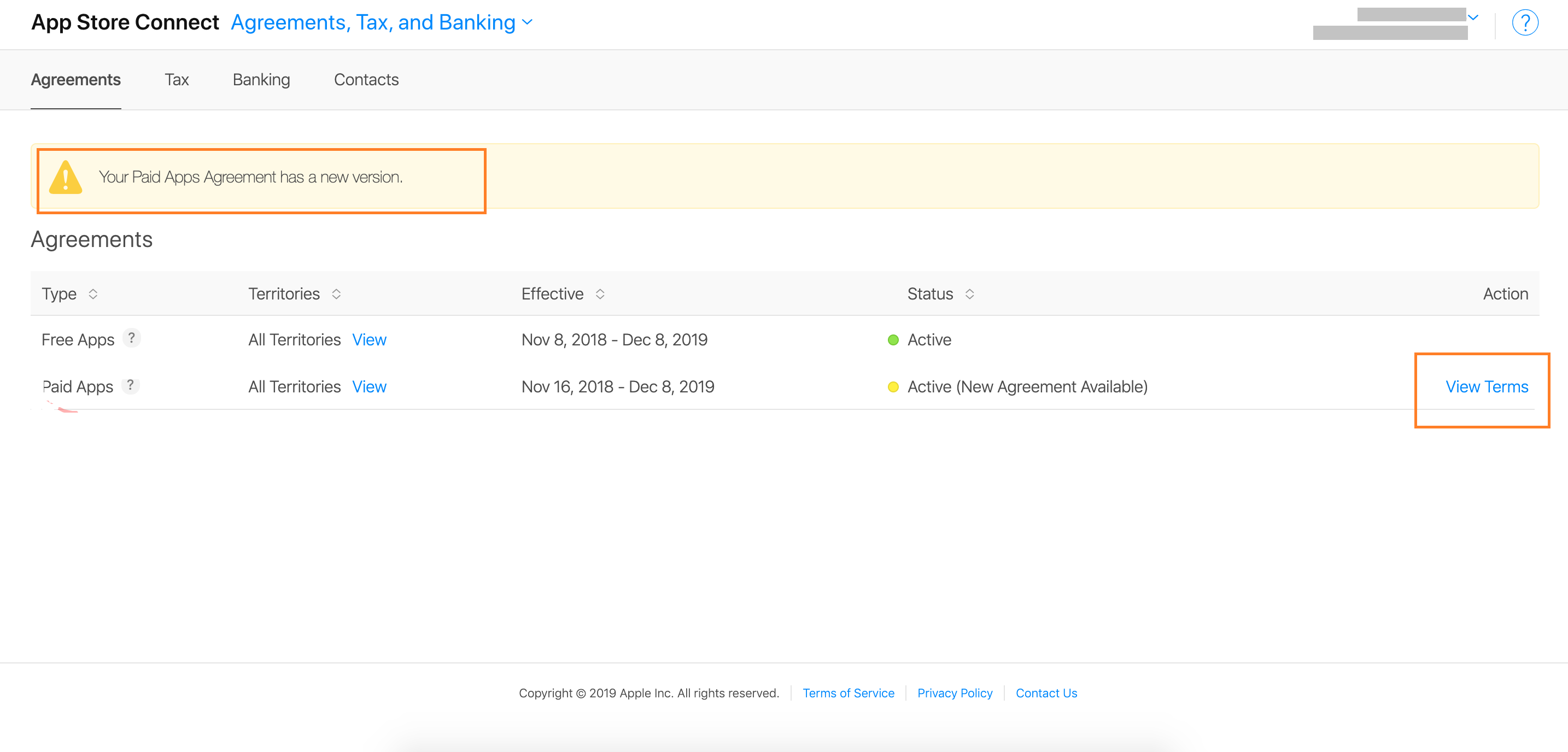Click the Free Apps 'Active' status text
Screen dimensions: 1568x752
[x=929, y=340]
